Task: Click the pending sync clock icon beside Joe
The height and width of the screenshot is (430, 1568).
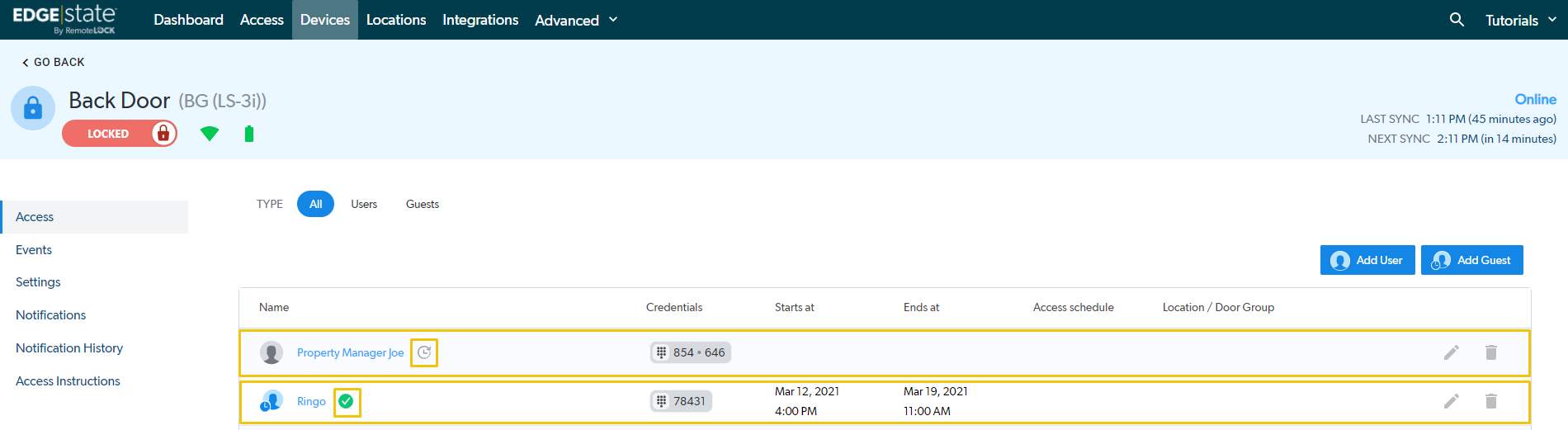Action: (x=424, y=352)
